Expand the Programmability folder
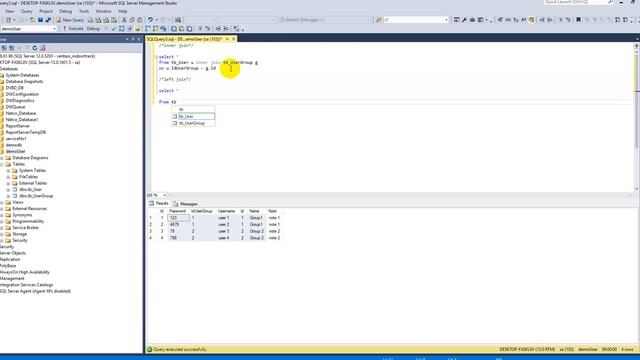 [2, 221]
